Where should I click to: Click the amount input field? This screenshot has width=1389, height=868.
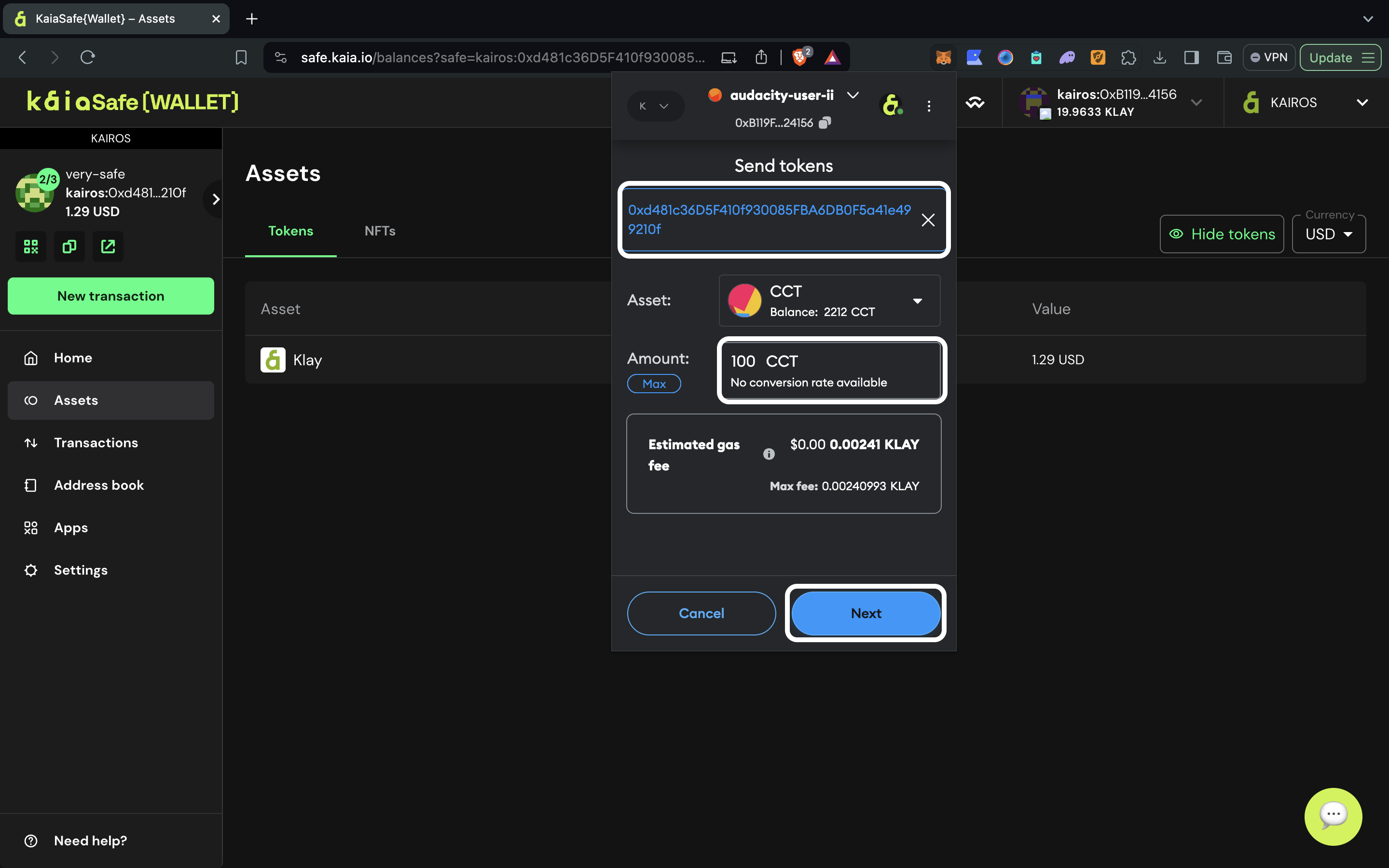830,370
